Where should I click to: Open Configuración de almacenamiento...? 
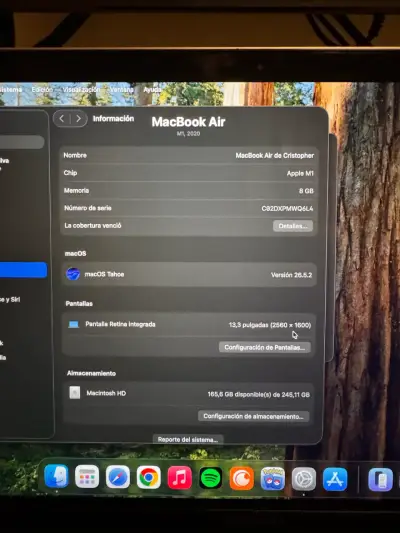pyautogui.click(x=254, y=416)
